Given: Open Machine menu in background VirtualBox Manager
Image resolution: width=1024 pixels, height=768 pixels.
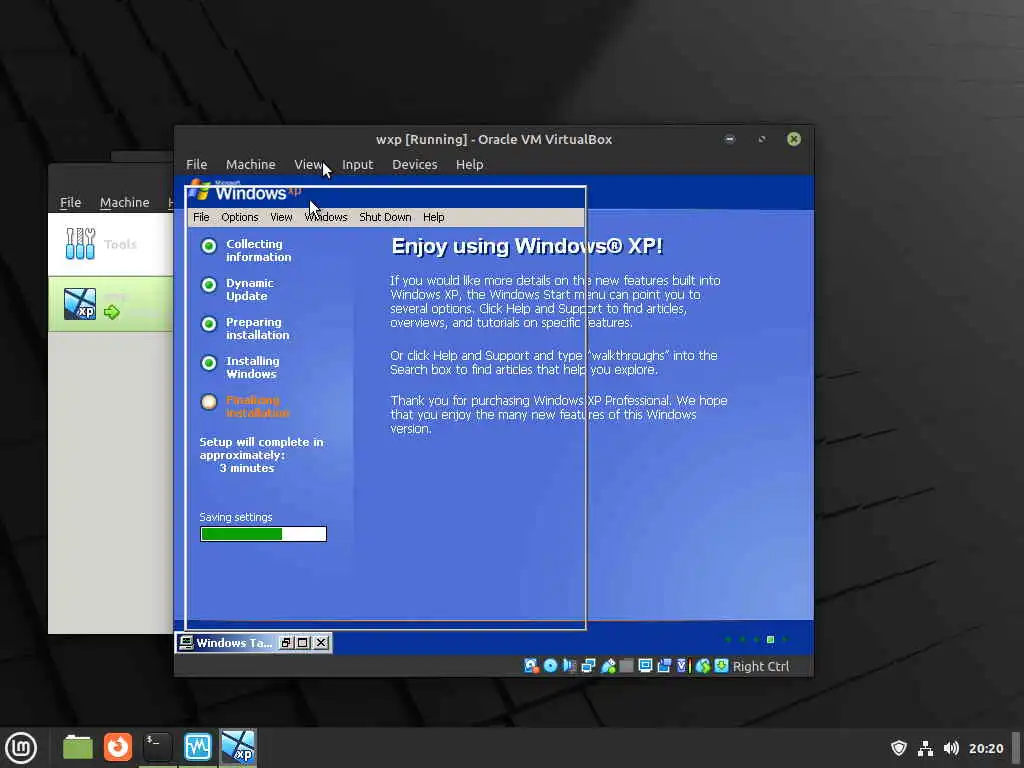Looking at the screenshot, I should [125, 202].
